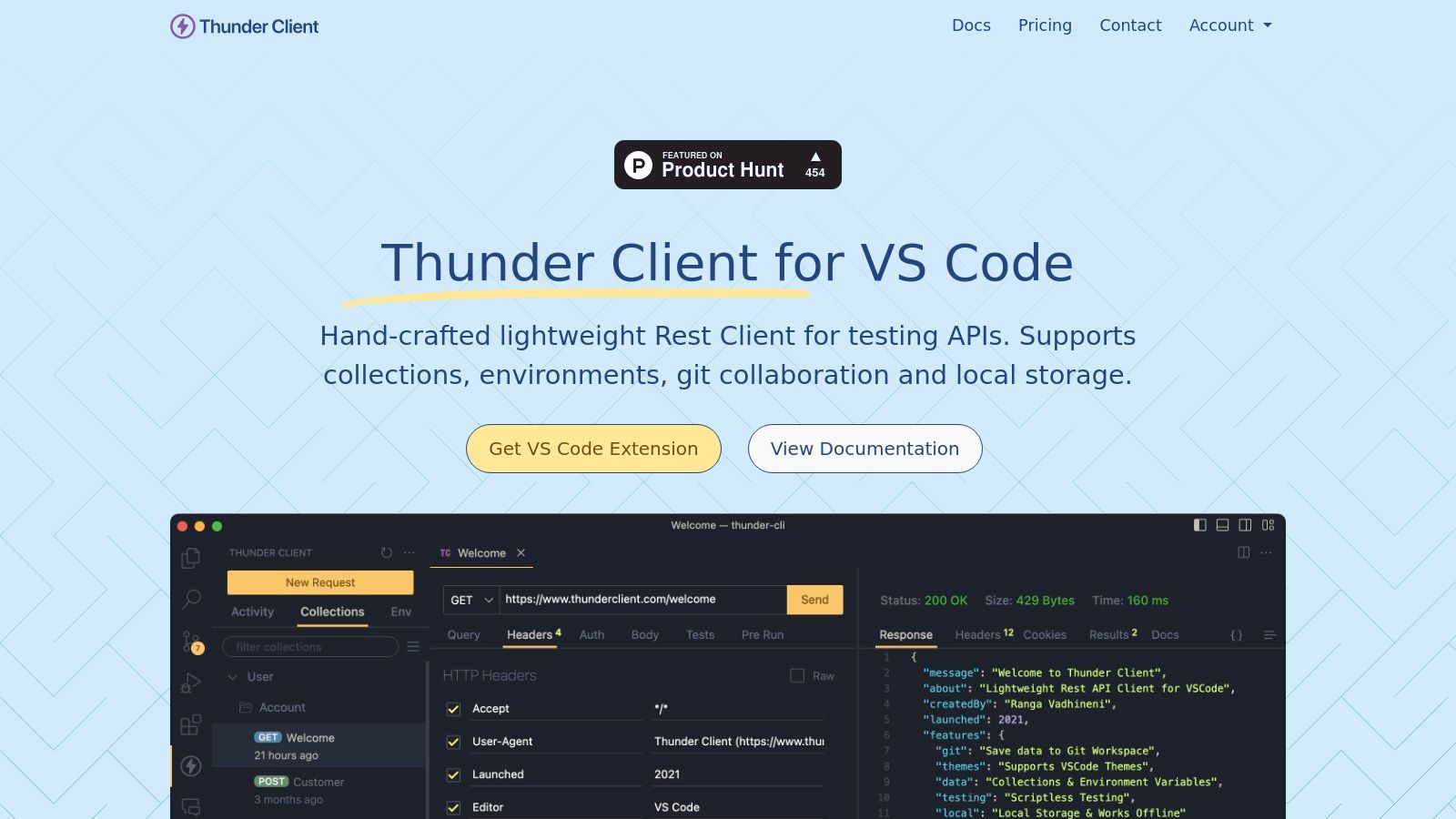Open the Explorer icon in activity bar
The height and width of the screenshot is (819, 1456).
[x=191, y=558]
